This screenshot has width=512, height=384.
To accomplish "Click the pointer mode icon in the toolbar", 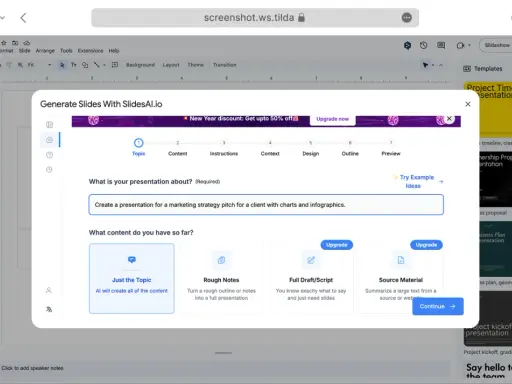I will coord(425,65).
